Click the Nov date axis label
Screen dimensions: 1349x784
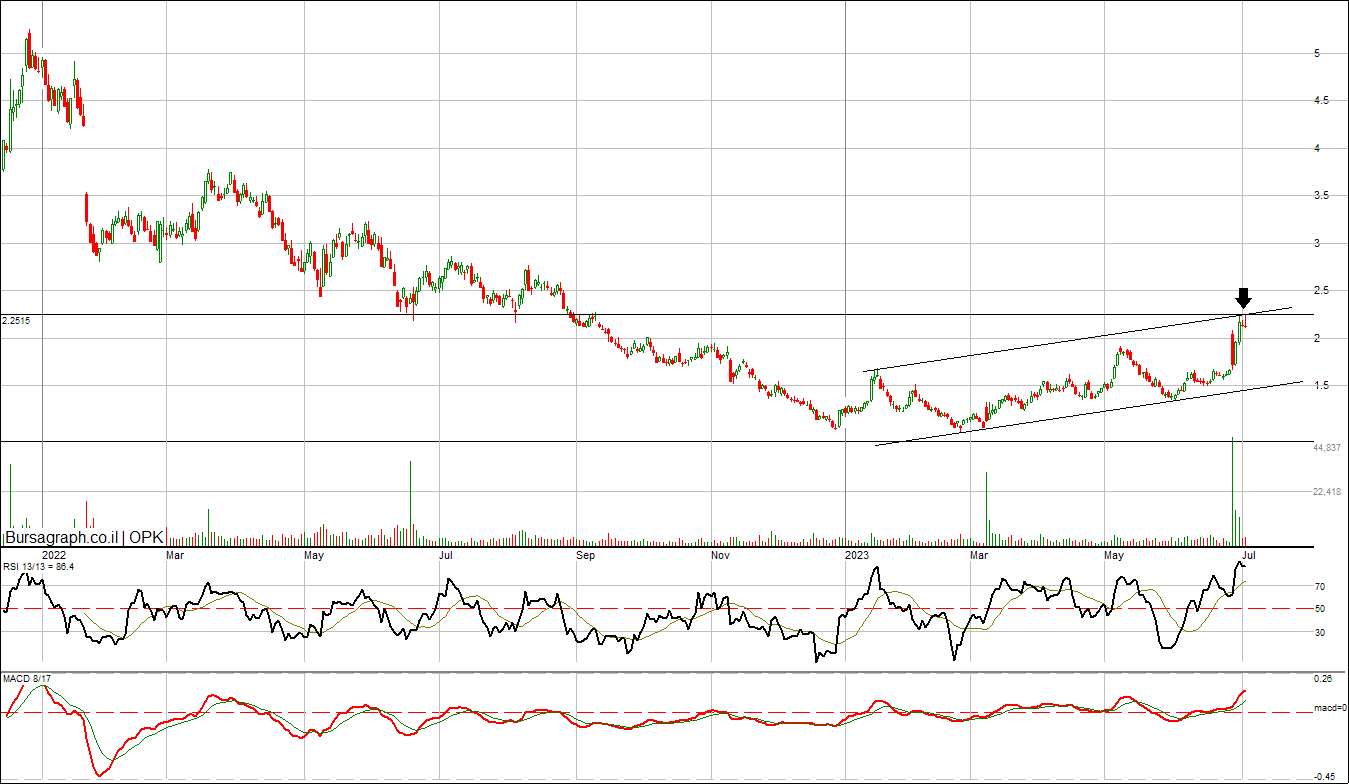tap(719, 554)
